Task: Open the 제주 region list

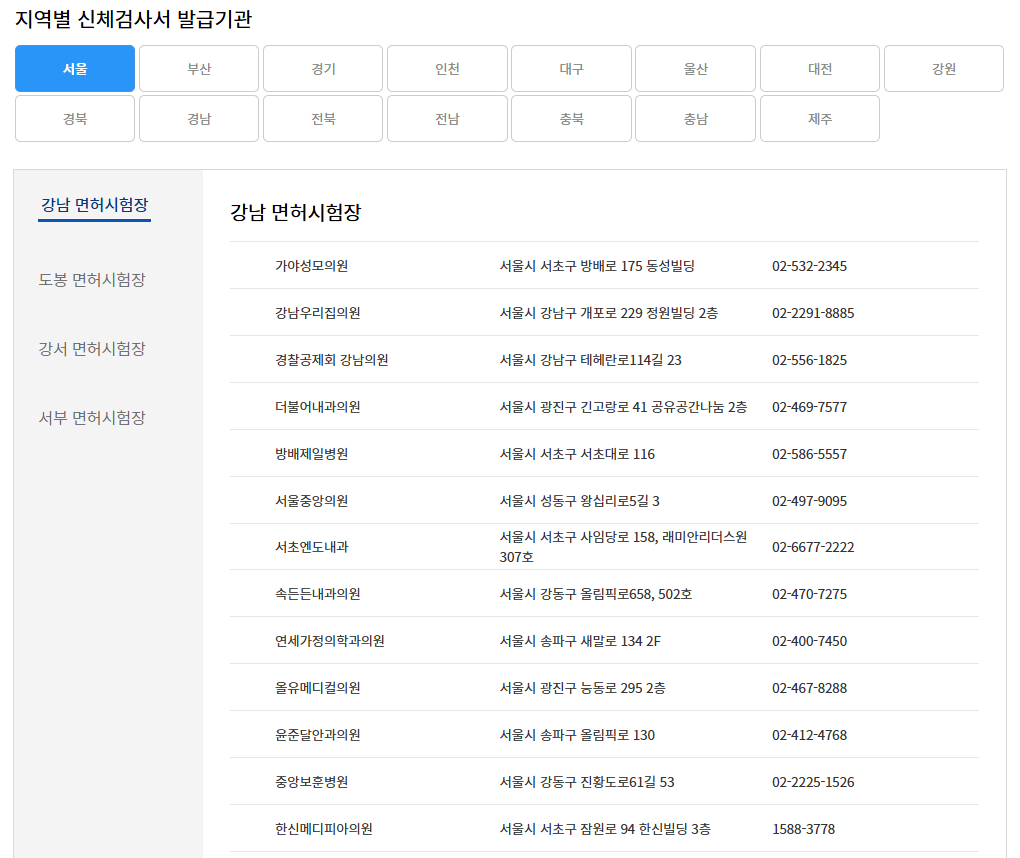Action: (819, 118)
